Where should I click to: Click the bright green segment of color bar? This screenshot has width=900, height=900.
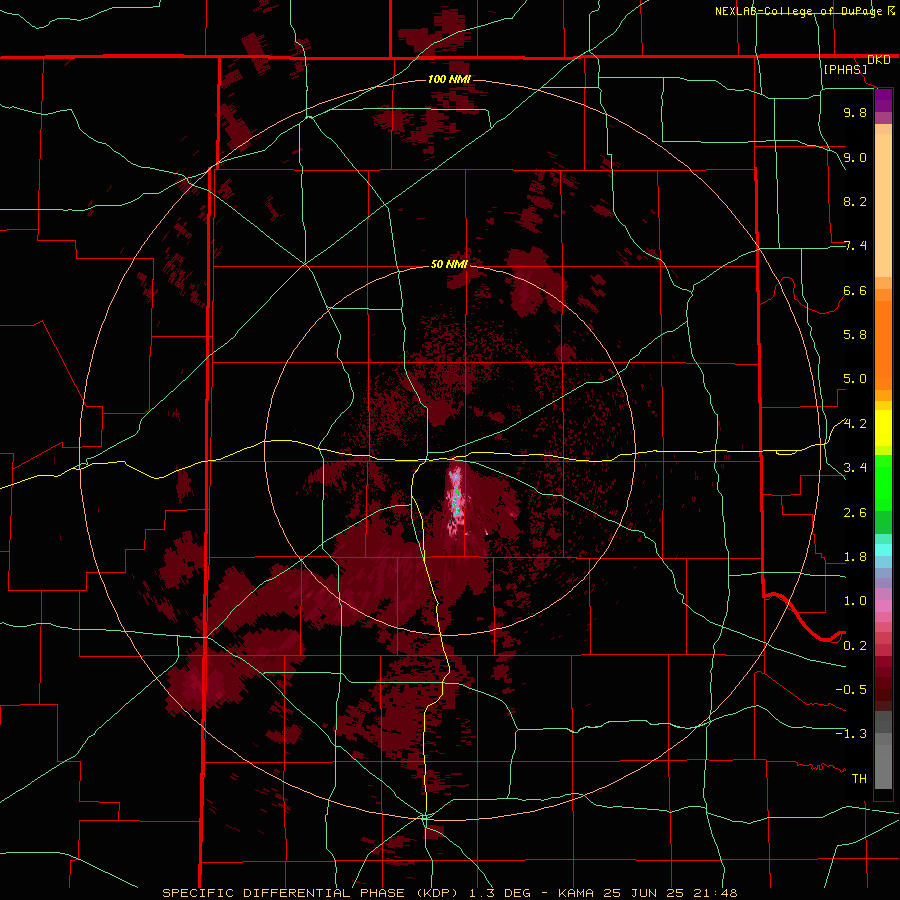pyautogui.click(x=883, y=483)
